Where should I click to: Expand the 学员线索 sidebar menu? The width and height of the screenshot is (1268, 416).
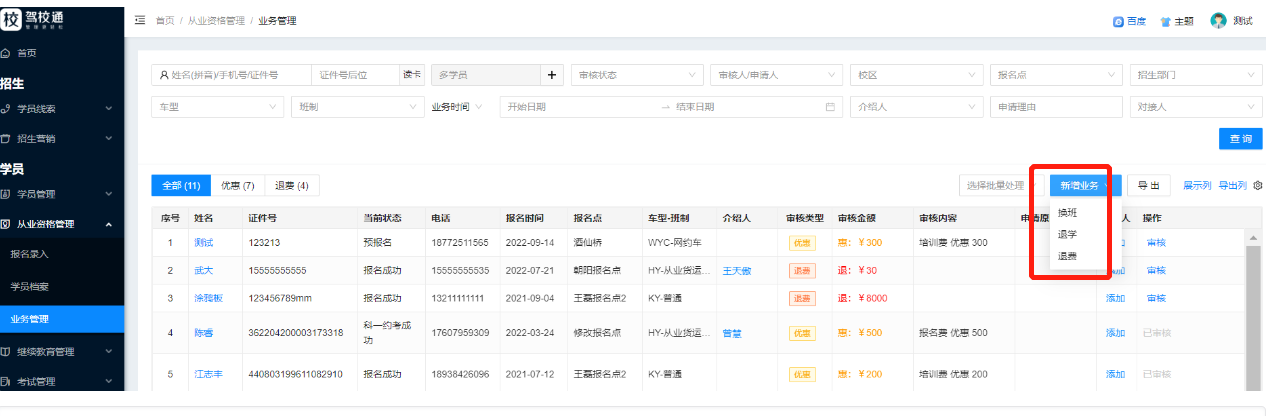pyautogui.click(x=62, y=109)
